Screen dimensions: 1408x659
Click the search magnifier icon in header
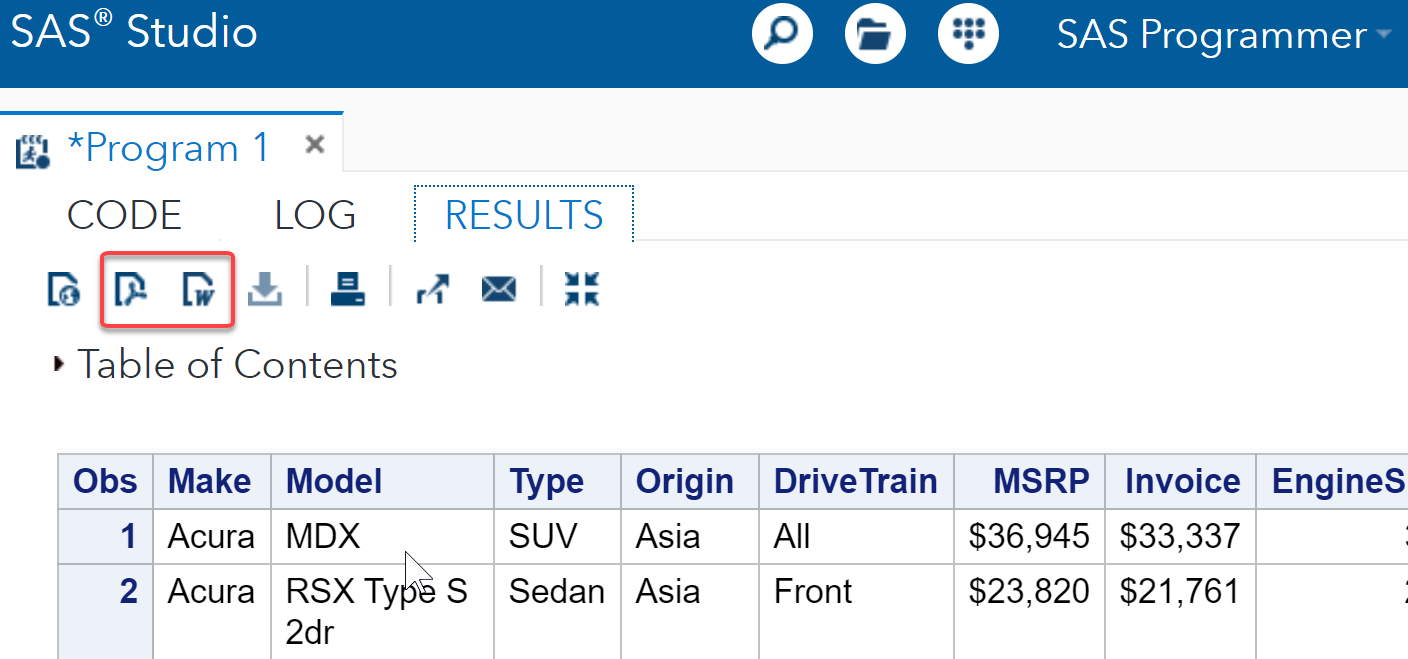(x=781, y=36)
